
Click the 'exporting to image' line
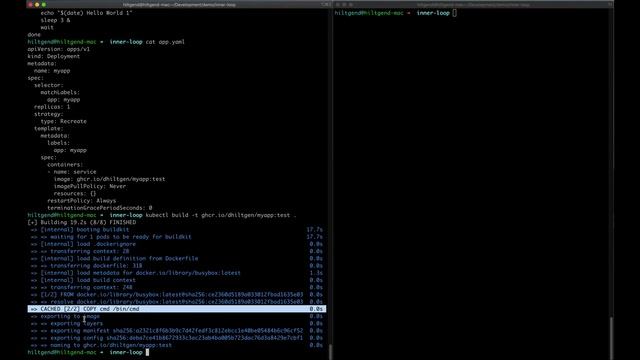click(x=65, y=316)
